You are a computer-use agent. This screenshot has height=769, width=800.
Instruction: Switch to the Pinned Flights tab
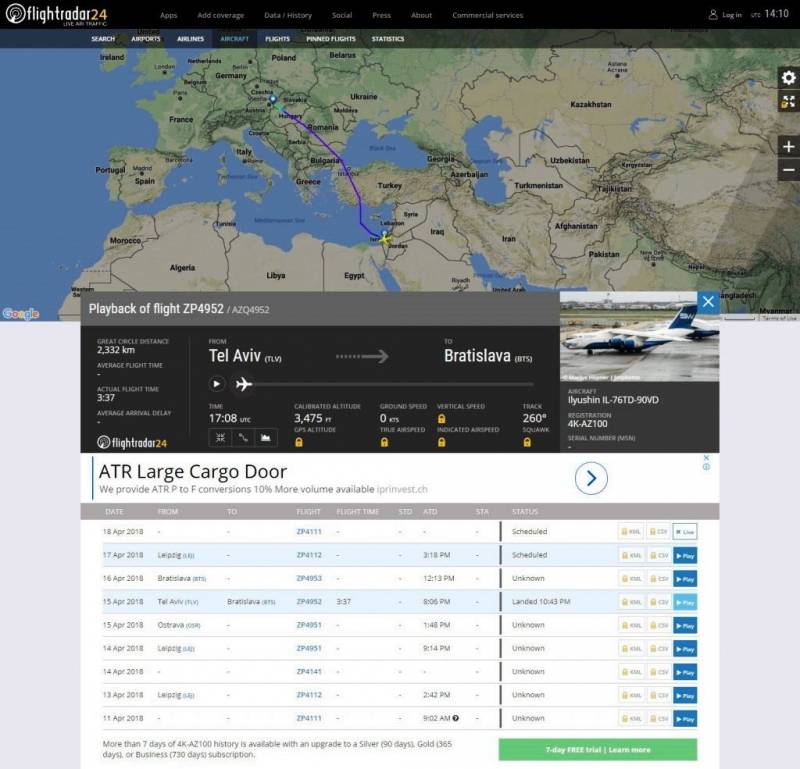(331, 39)
